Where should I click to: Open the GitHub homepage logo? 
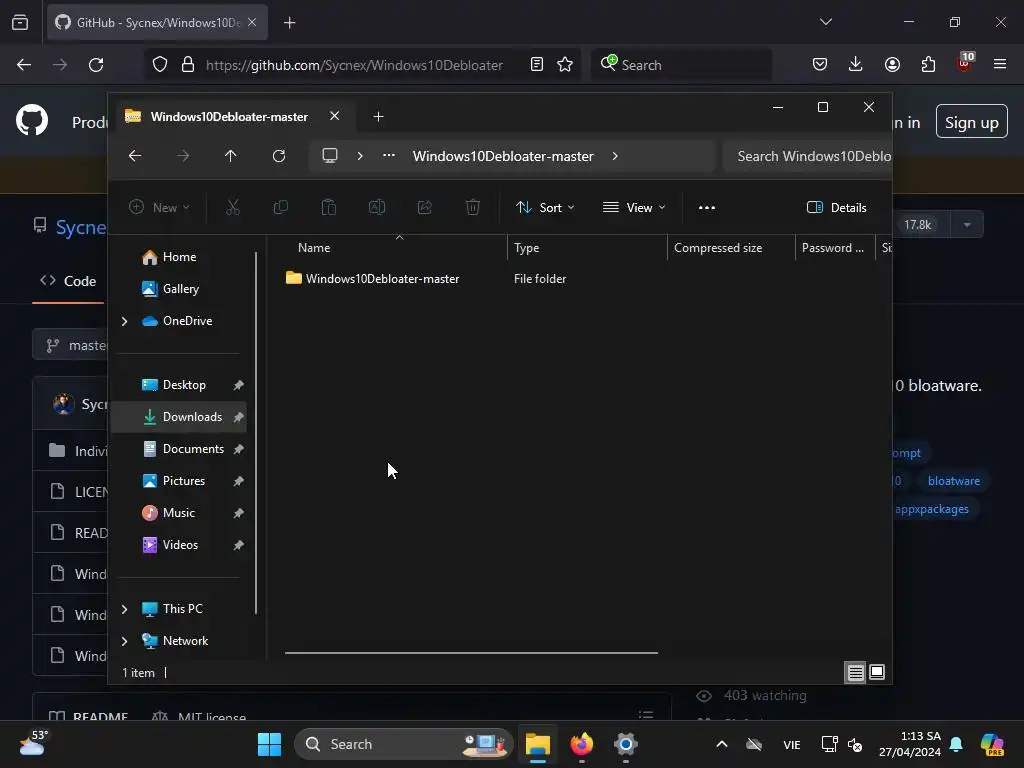coord(32,121)
